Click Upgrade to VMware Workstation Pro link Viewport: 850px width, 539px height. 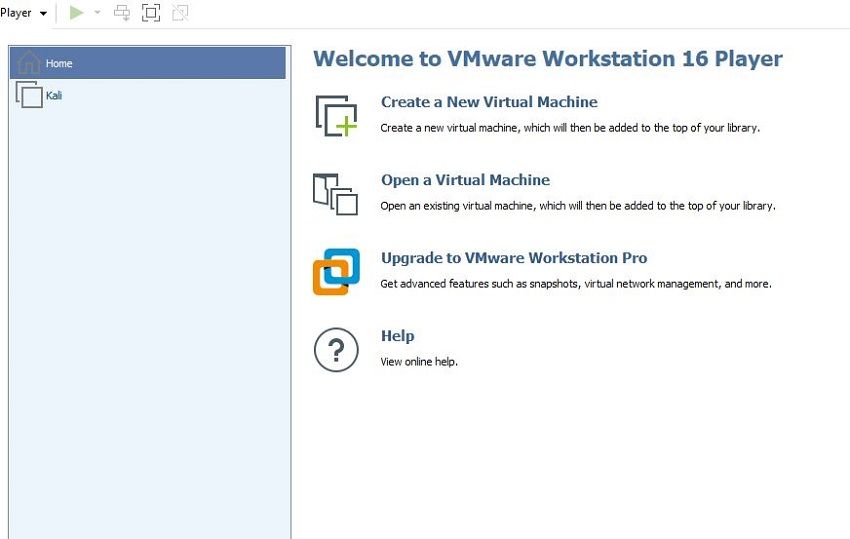[x=514, y=258]
